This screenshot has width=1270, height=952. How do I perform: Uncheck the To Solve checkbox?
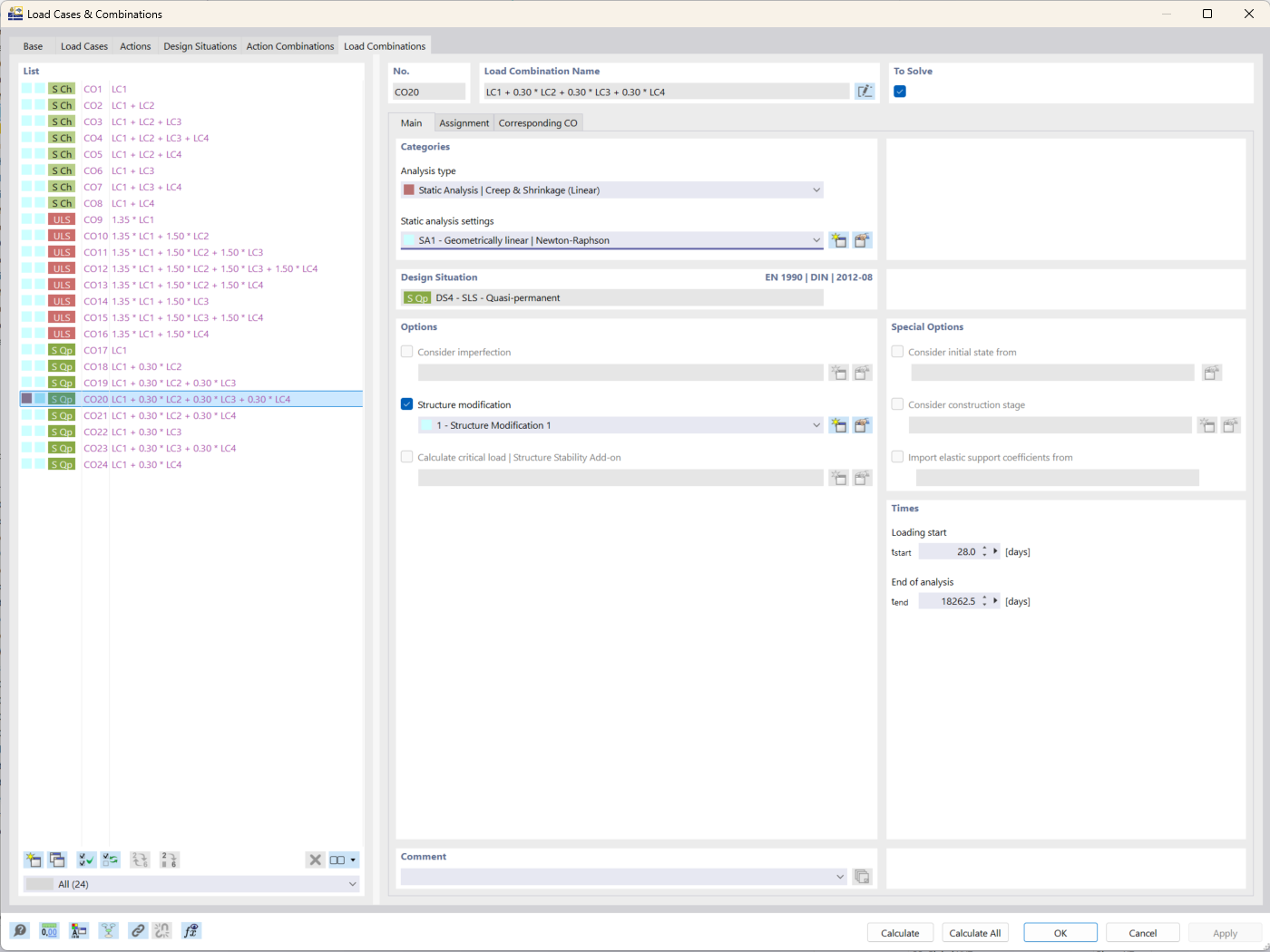(x=898, y=92)
